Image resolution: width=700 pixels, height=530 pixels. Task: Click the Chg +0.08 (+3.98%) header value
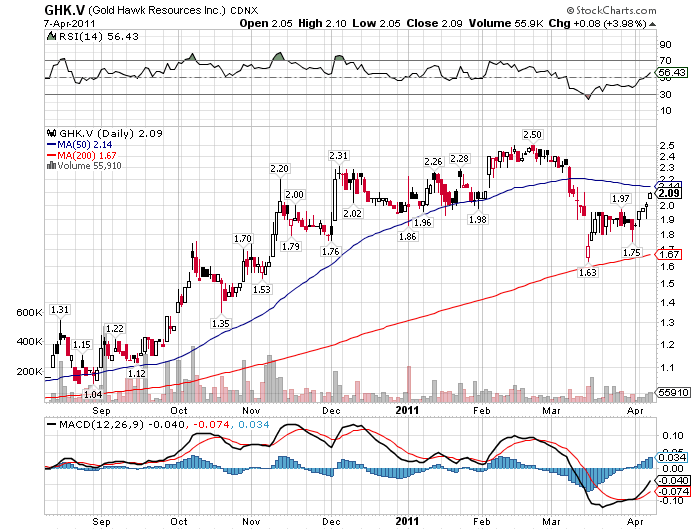[597, 24]
